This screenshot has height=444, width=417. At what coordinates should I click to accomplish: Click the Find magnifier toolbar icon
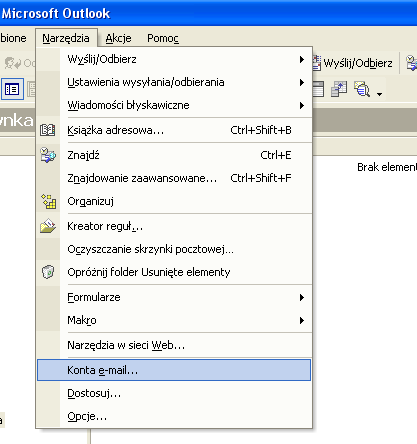click(362, 89)
